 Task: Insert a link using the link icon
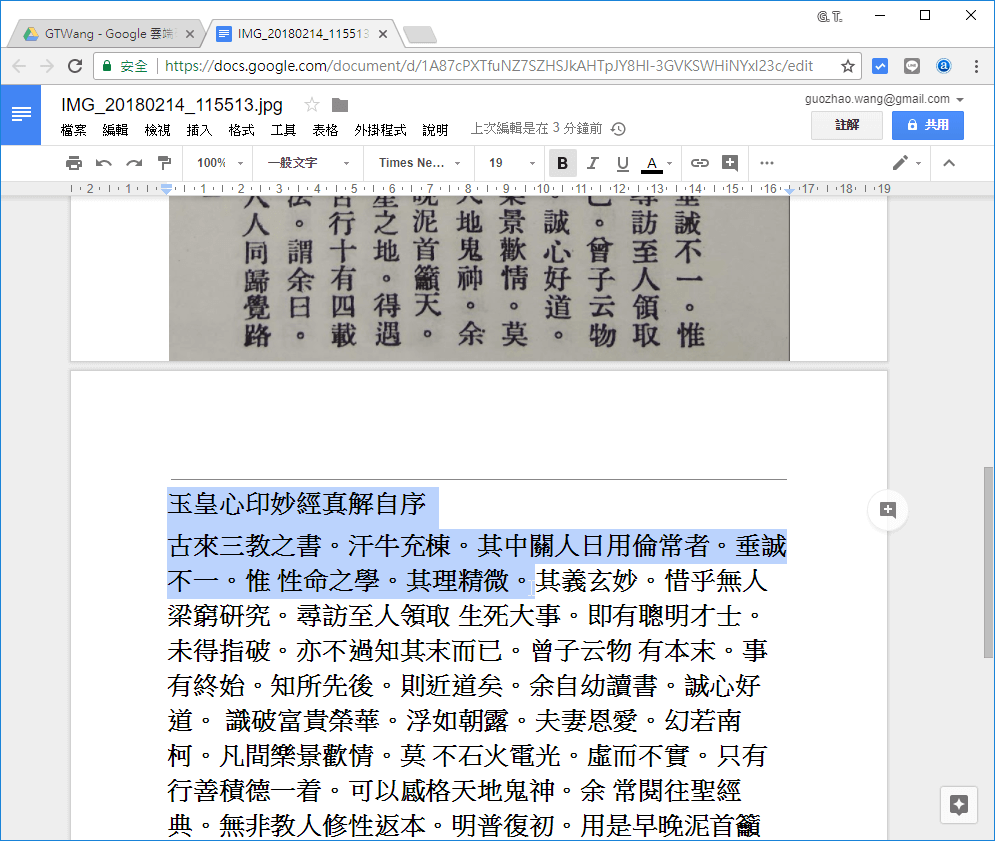[700, 162]
